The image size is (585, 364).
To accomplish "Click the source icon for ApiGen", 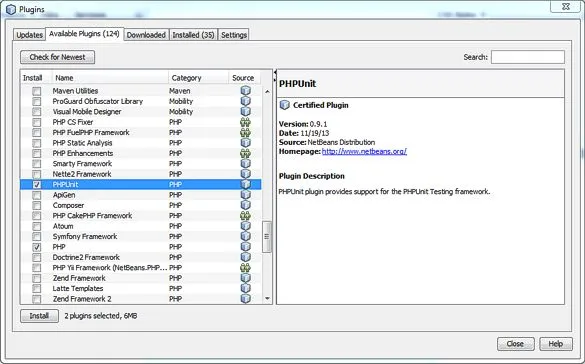I will [245, 195].
